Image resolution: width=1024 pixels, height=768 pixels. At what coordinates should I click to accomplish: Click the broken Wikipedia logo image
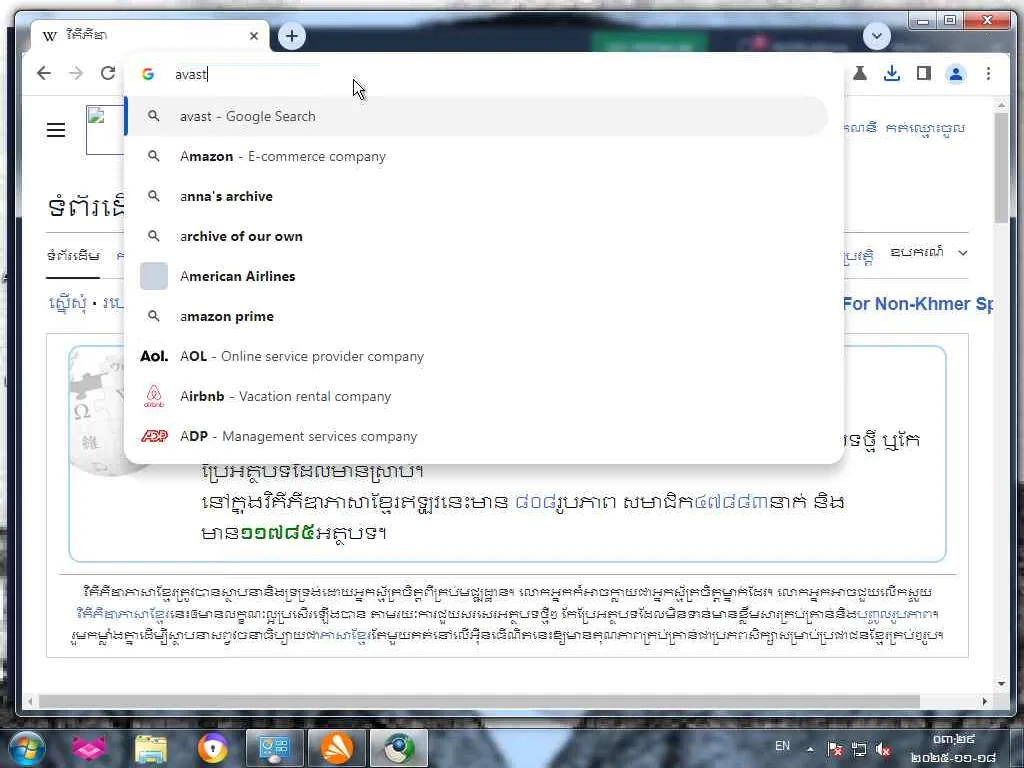(x=104, y=130)
